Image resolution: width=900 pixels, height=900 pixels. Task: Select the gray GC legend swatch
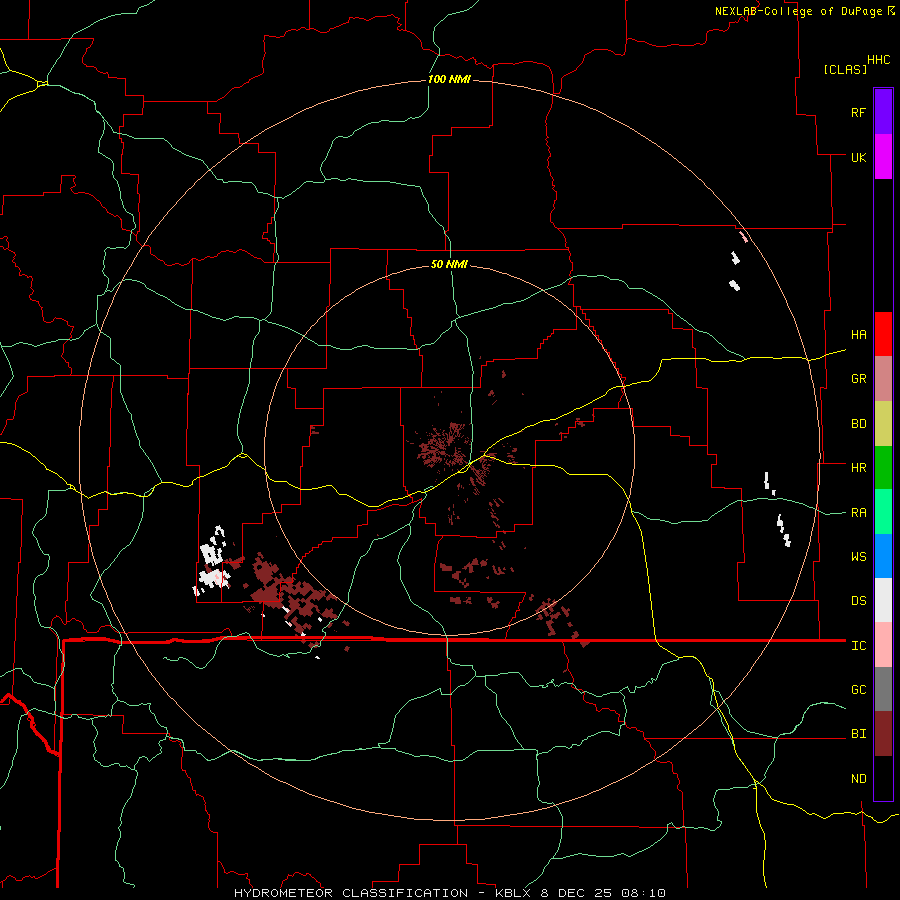tap(883, 689)
